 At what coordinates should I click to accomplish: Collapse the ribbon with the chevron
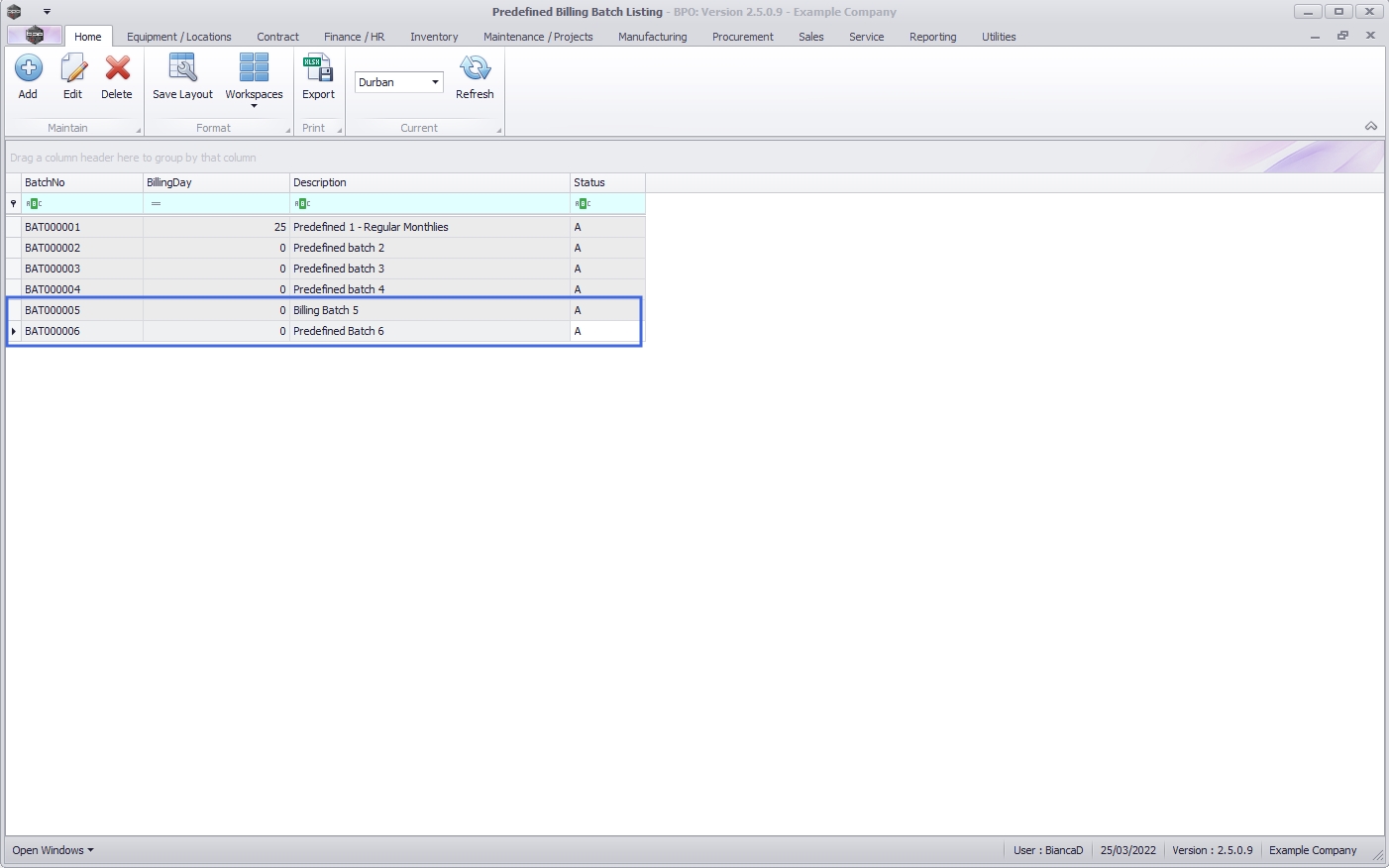point(1371,126)
